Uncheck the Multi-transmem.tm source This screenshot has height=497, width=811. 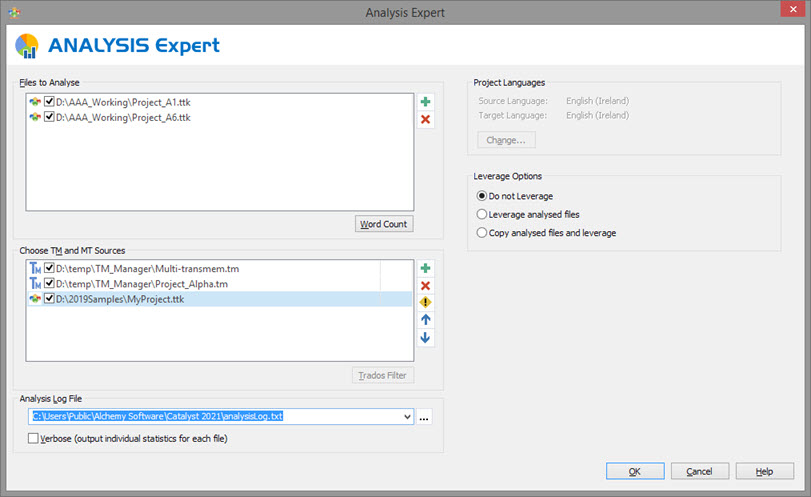click(x=49, y=268)
